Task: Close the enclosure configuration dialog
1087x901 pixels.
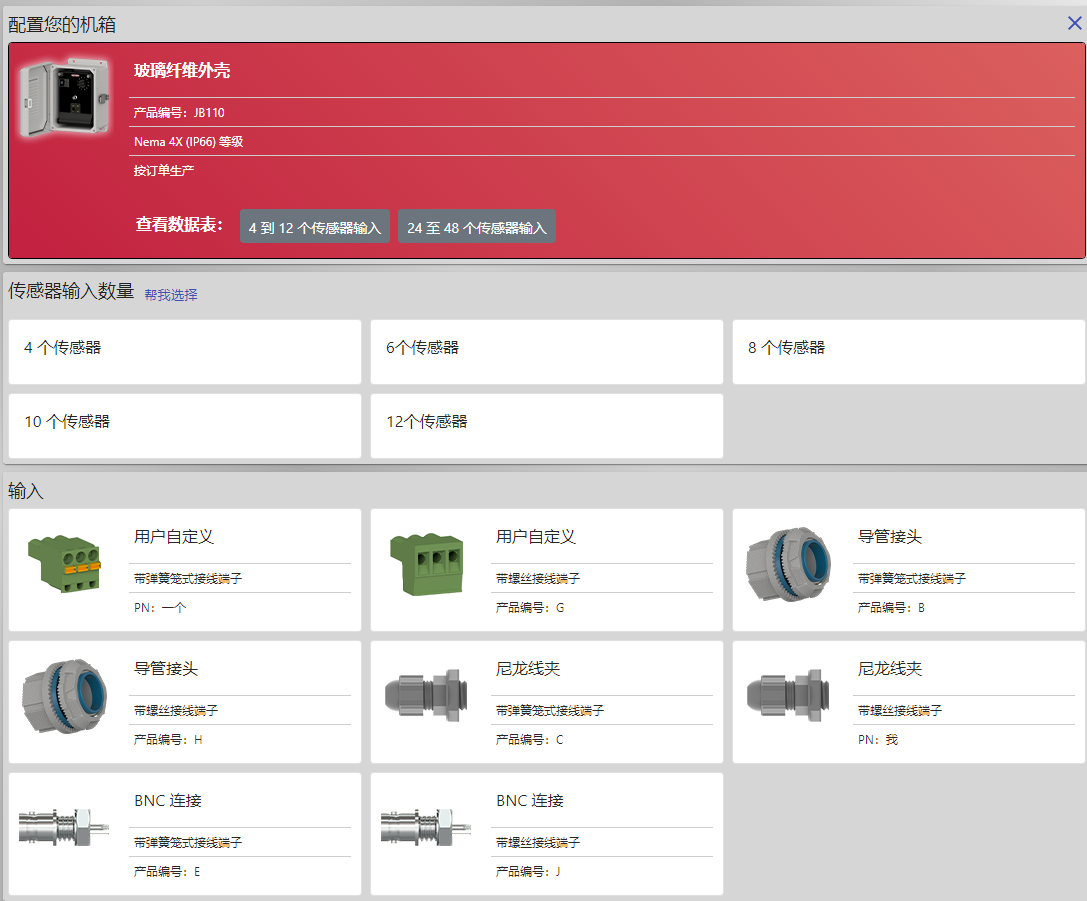Action: 1075,24
